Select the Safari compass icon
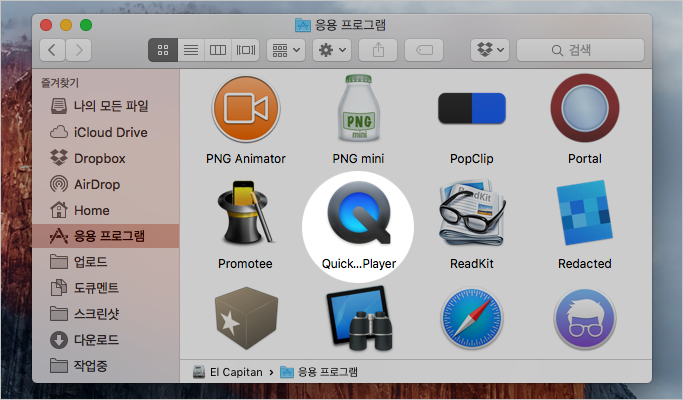Viewport: 683px width, 400px height. point(472,319)
